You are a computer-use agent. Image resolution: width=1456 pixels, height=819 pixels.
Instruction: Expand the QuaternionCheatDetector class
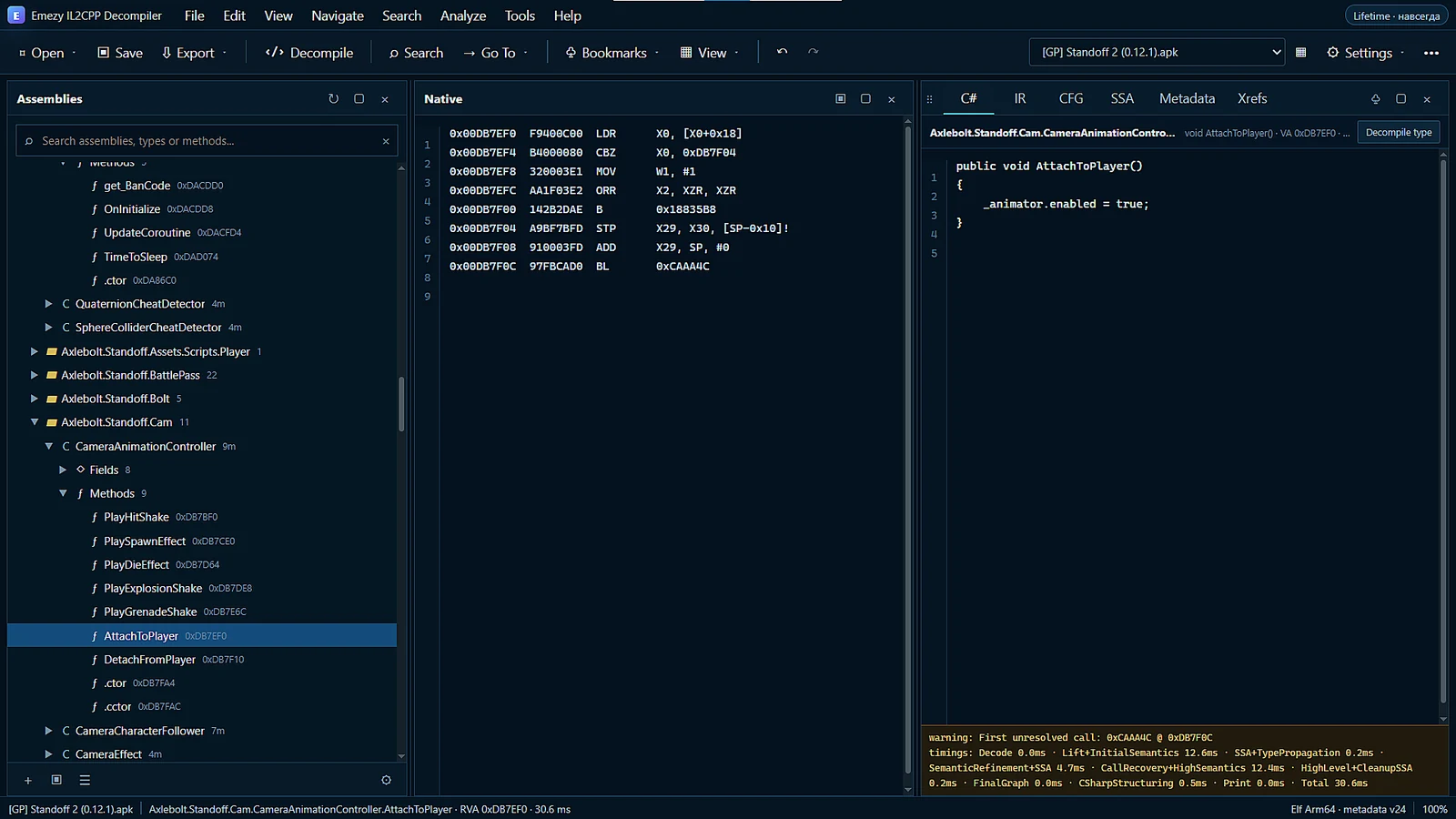coord(49,304)
